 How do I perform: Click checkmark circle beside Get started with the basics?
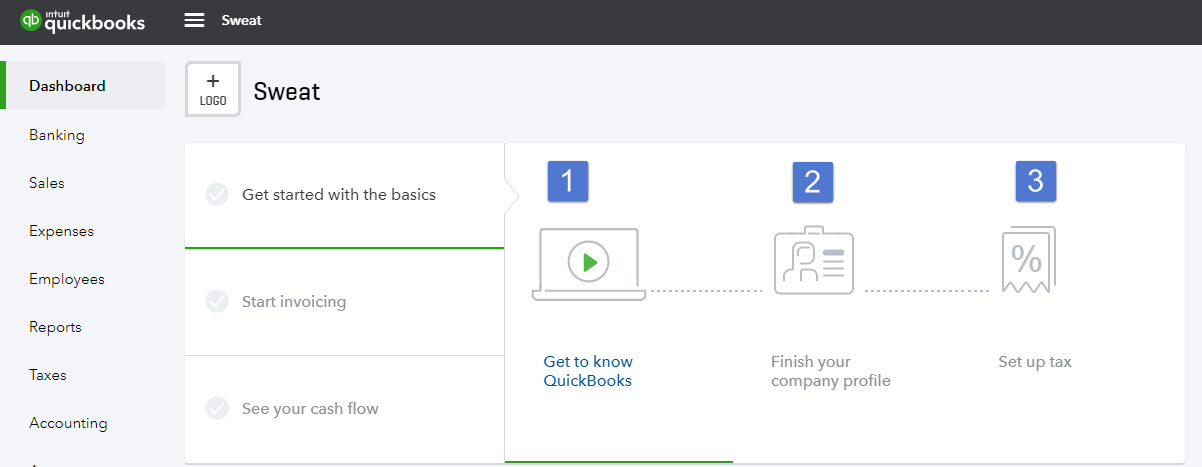click(x=217, y=194)
